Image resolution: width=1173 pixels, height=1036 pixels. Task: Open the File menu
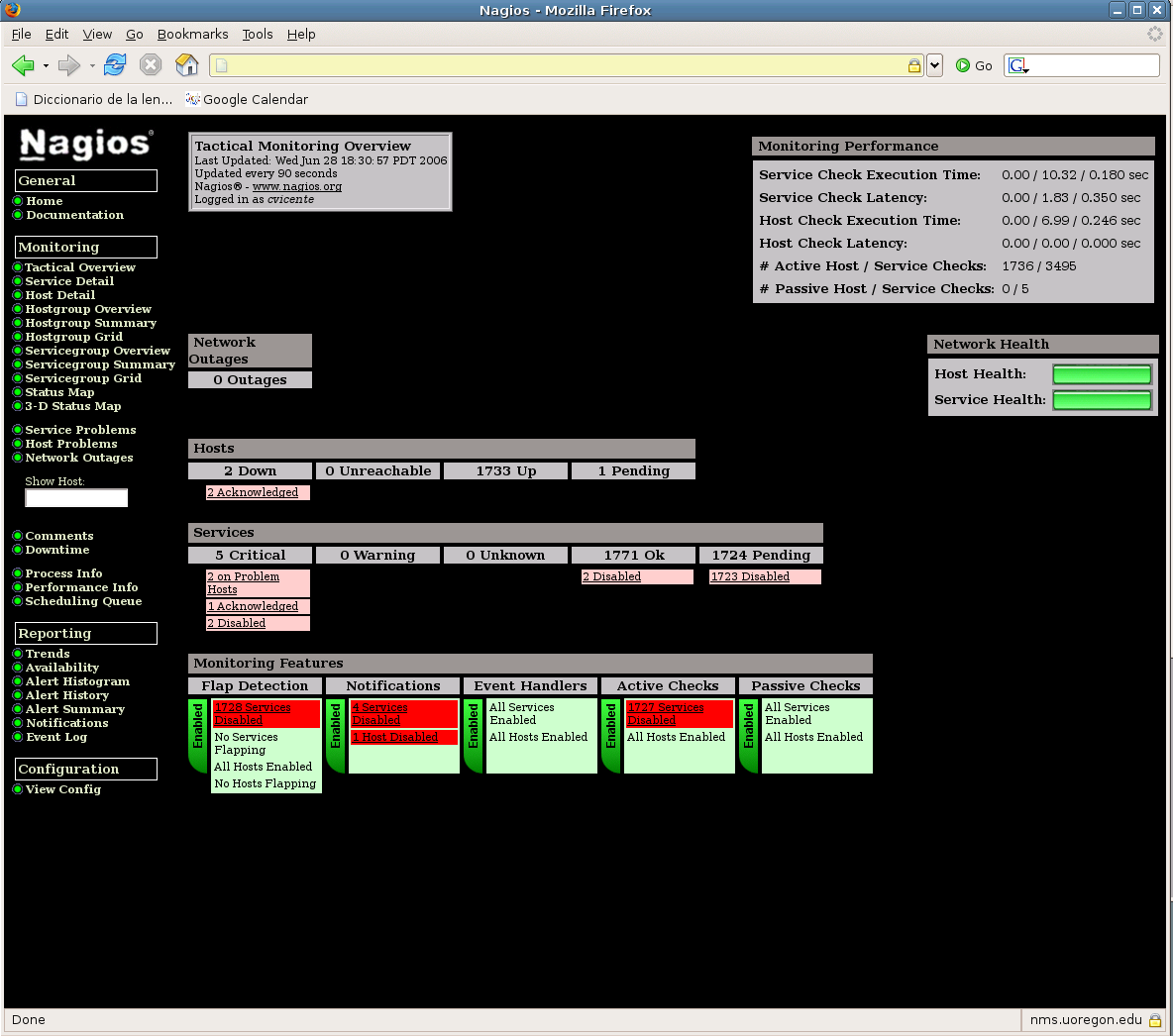pos(21,35)
